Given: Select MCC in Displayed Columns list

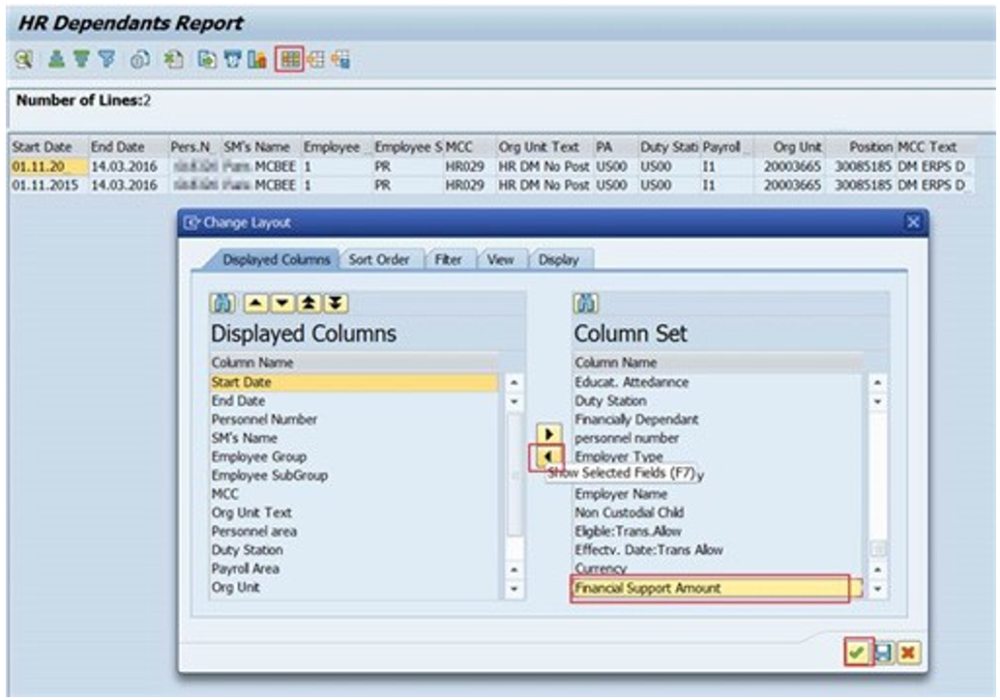Looking at the screenshot, I should 354,494.
